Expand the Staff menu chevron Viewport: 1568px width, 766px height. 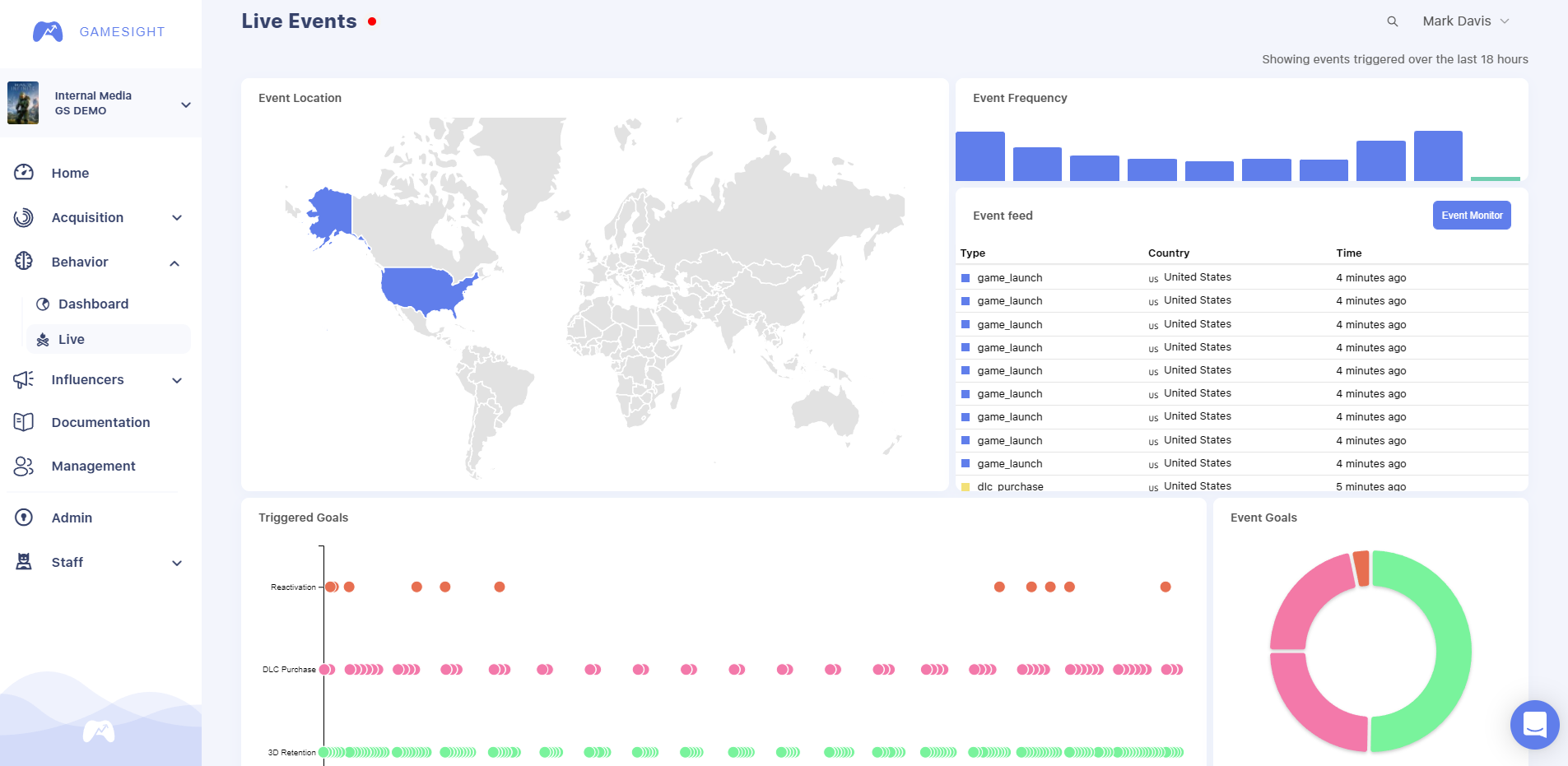tap(177, 563)
